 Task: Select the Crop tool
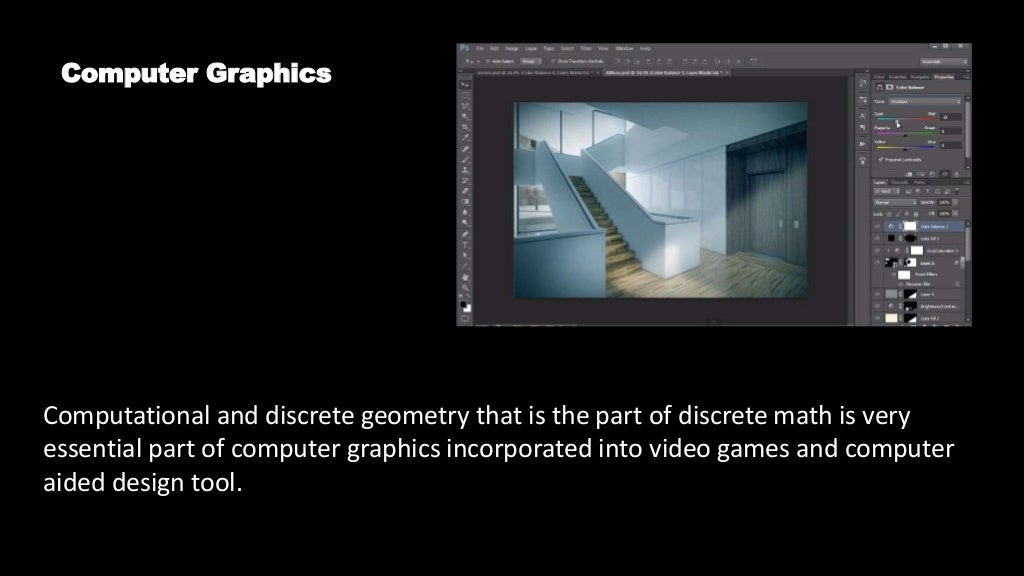pos(465,127)
